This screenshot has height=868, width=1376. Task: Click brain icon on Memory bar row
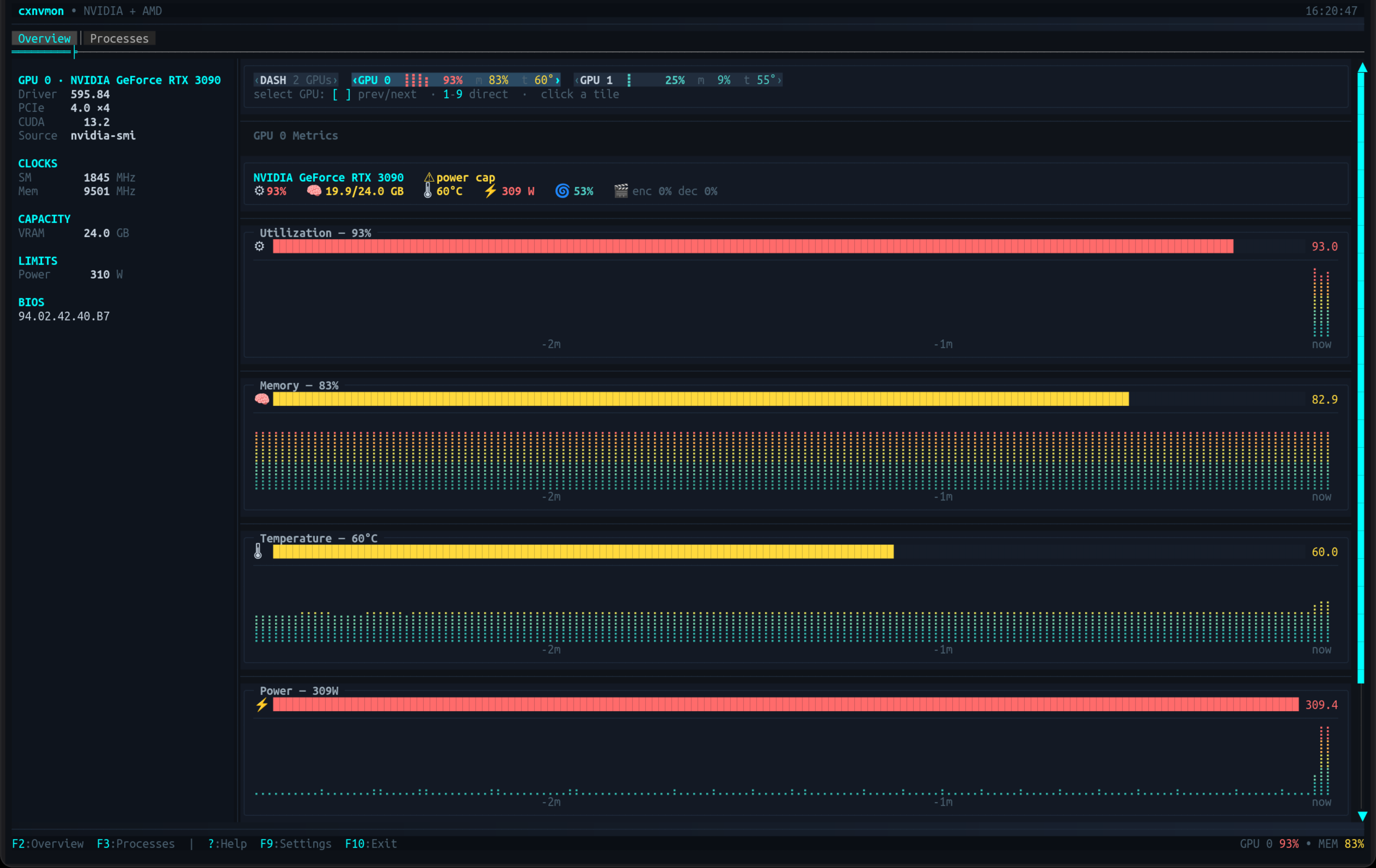tap(262, 399)
